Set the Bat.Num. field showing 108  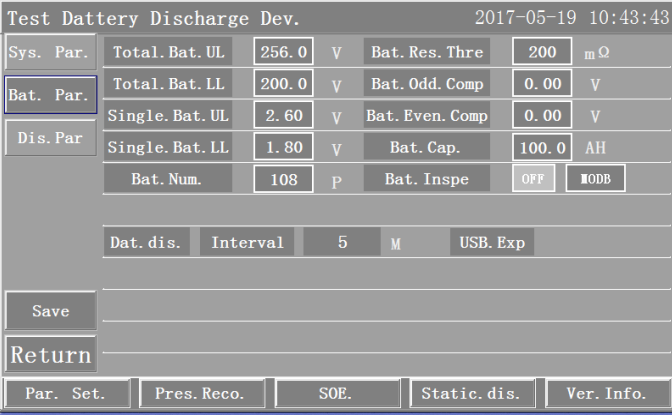(x=283, y=179)
